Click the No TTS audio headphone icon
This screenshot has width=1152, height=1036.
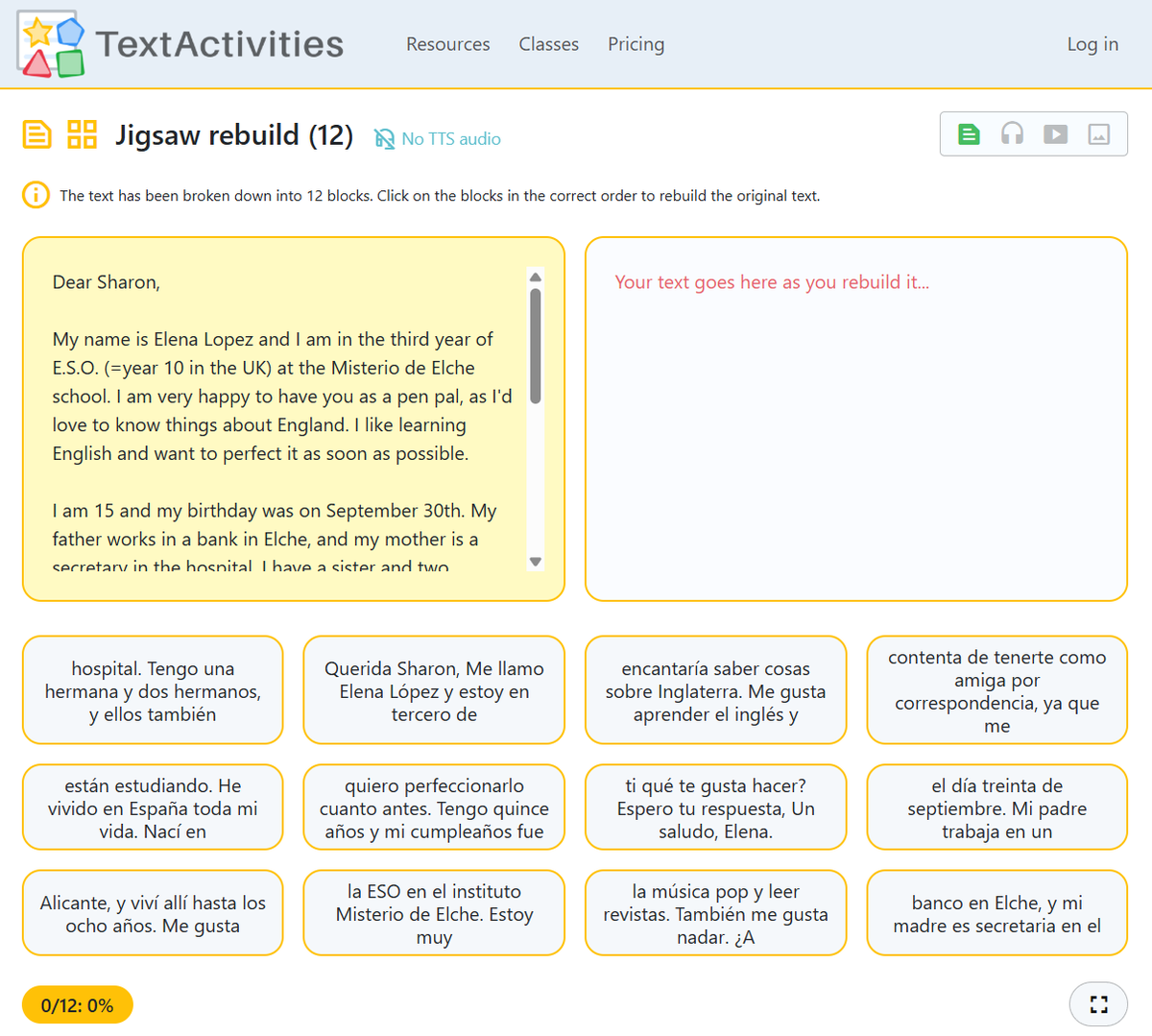[x=384, y=139]
